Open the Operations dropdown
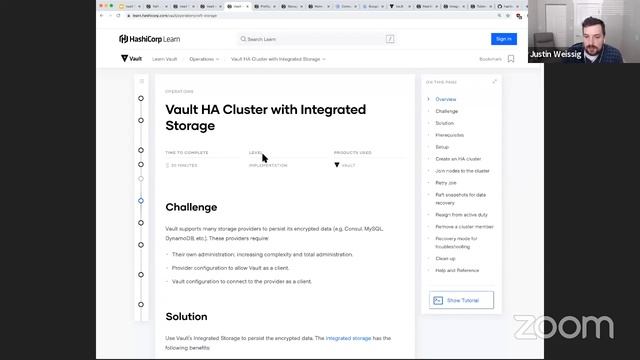The height and width of the screenshot is (360, 640). 204,59
